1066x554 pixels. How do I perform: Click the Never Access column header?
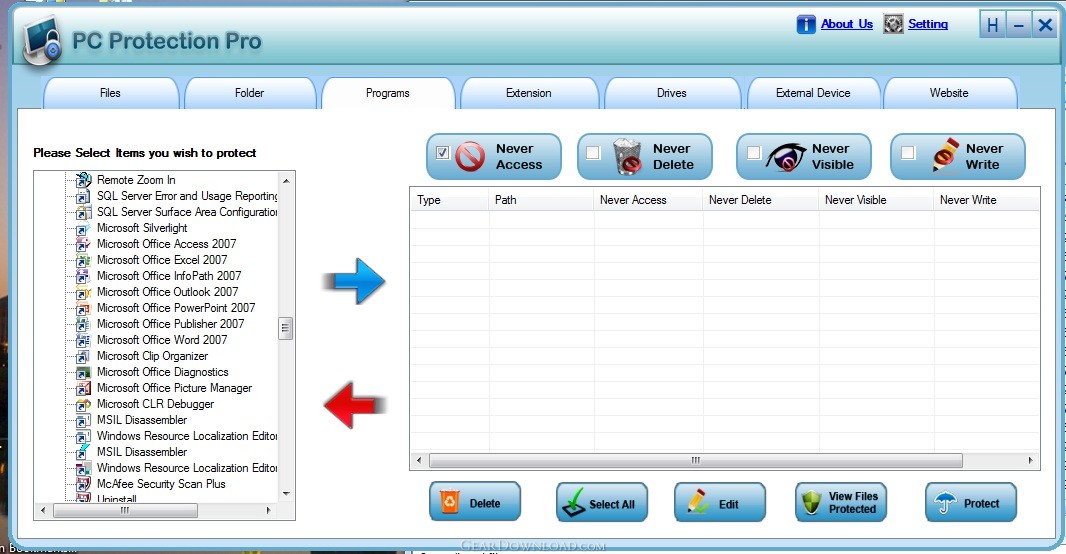pyautogui.click(x=649, y=200)
